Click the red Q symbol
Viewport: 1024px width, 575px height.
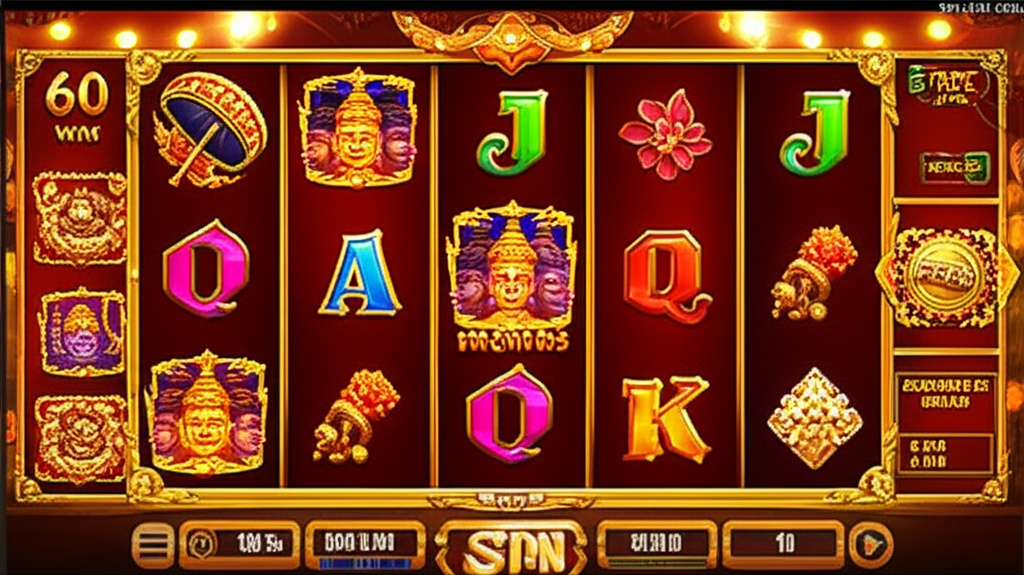[665, 274]
